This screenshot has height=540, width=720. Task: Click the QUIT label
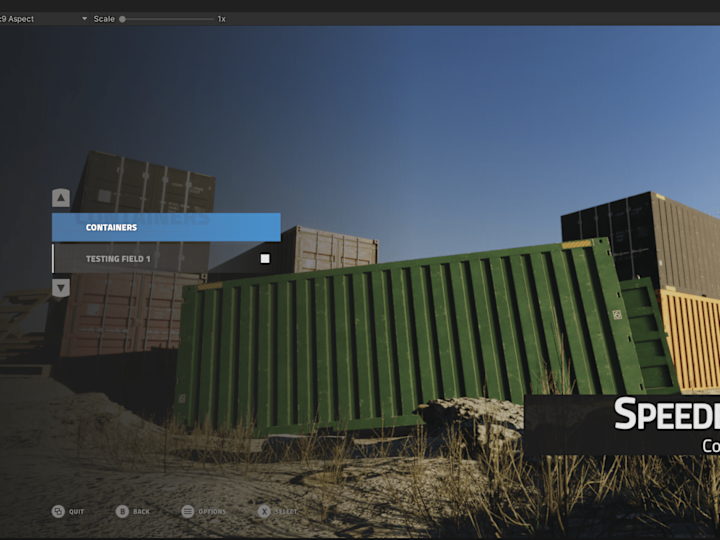[x=77, y=512]
